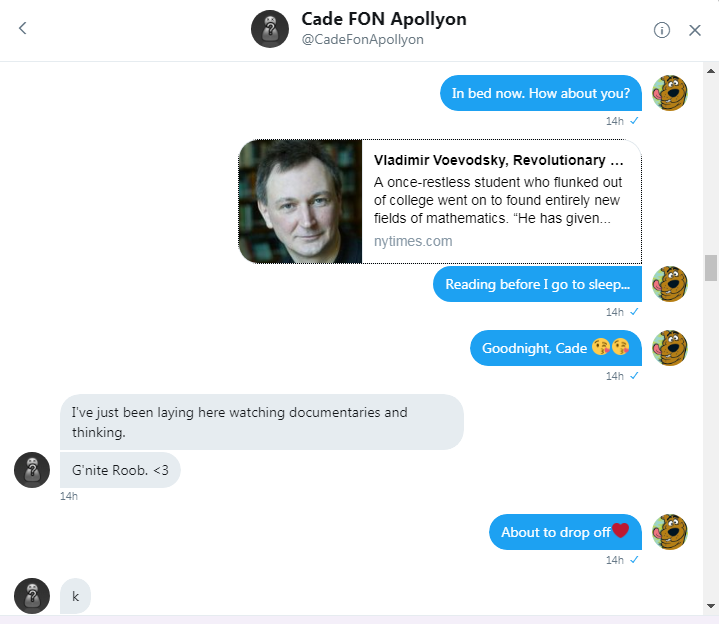The height and width of the screenshot is (624, 719).
Task: Select the 'watching documentaries and thinking' message
Action: [262, 422]
